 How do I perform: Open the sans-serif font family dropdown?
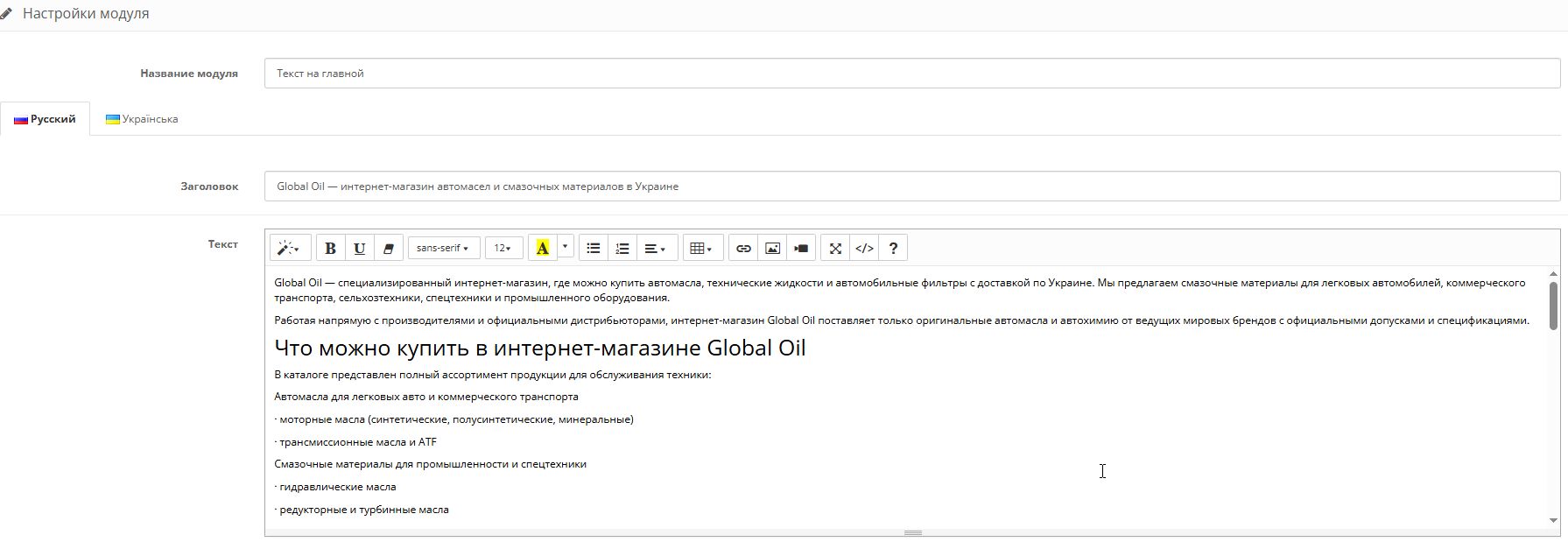[443, 248]
